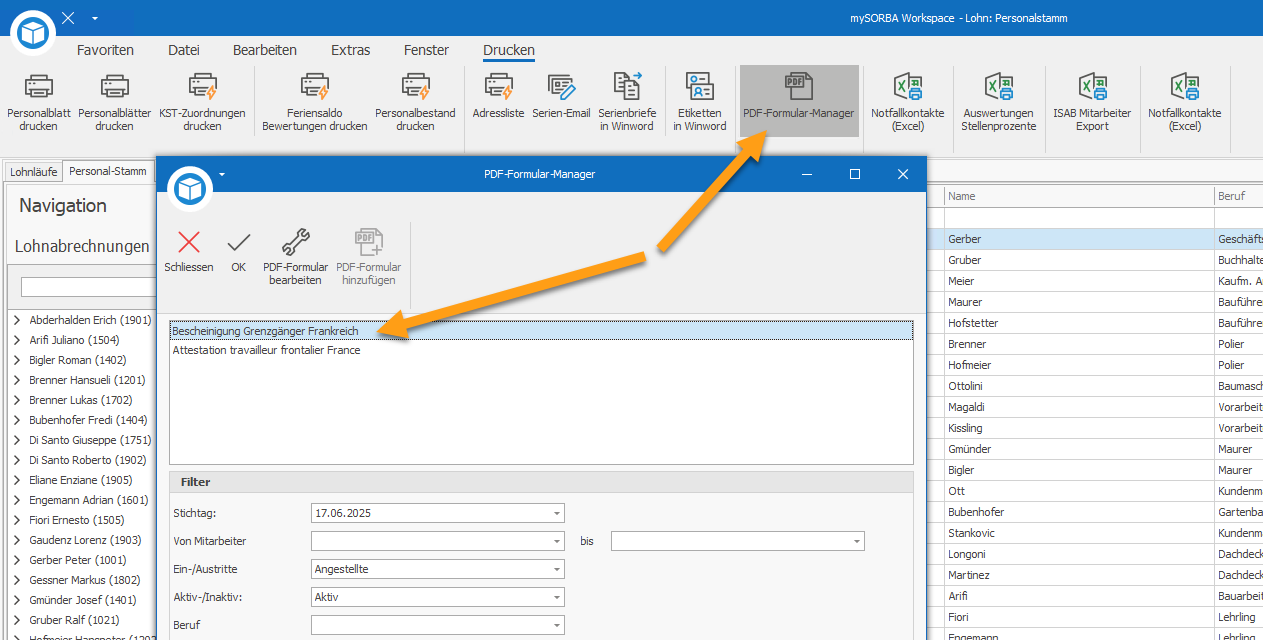Export Notfallkontakte (Excel) next to PDF-Formular-Manager
This screenshot has height=640, width=1263.
click(907, 101)
